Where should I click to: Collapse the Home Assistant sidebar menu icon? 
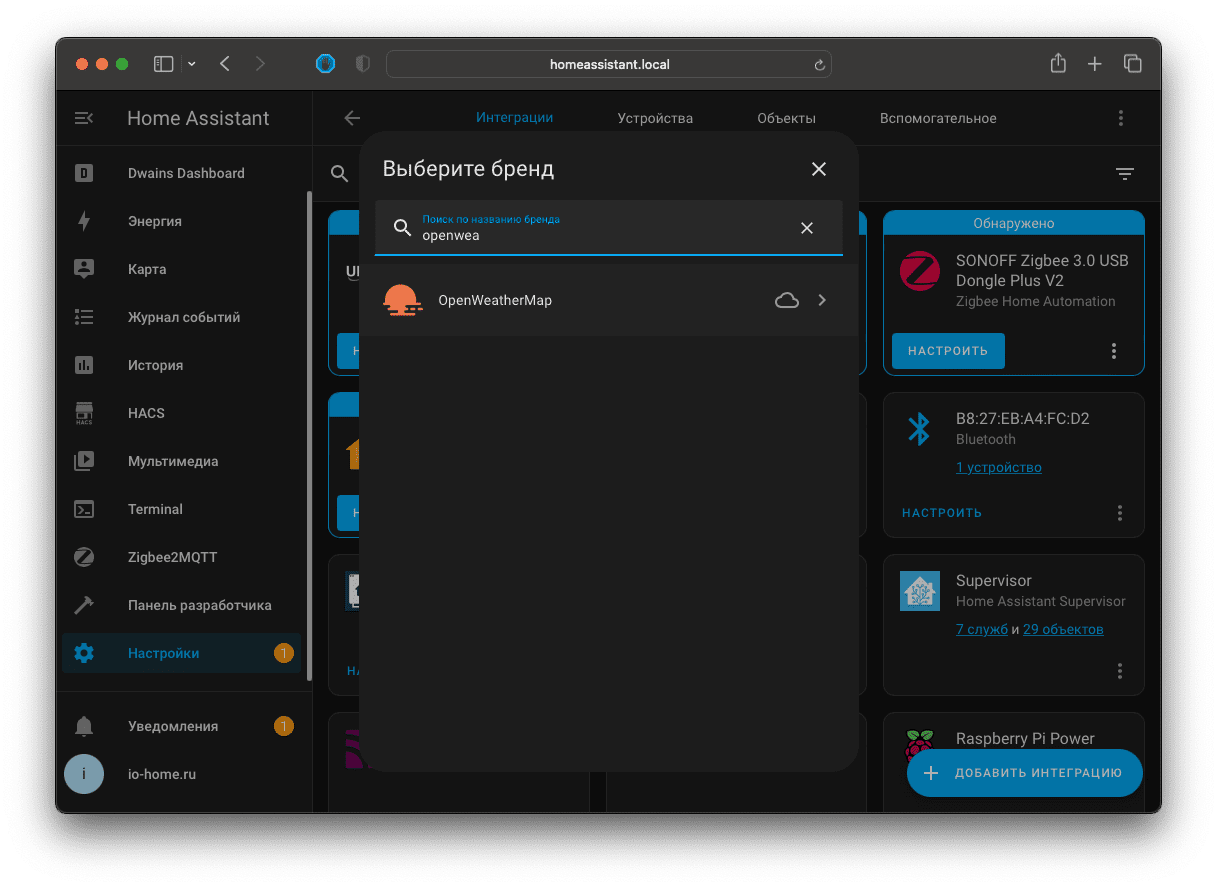[84, 118]
